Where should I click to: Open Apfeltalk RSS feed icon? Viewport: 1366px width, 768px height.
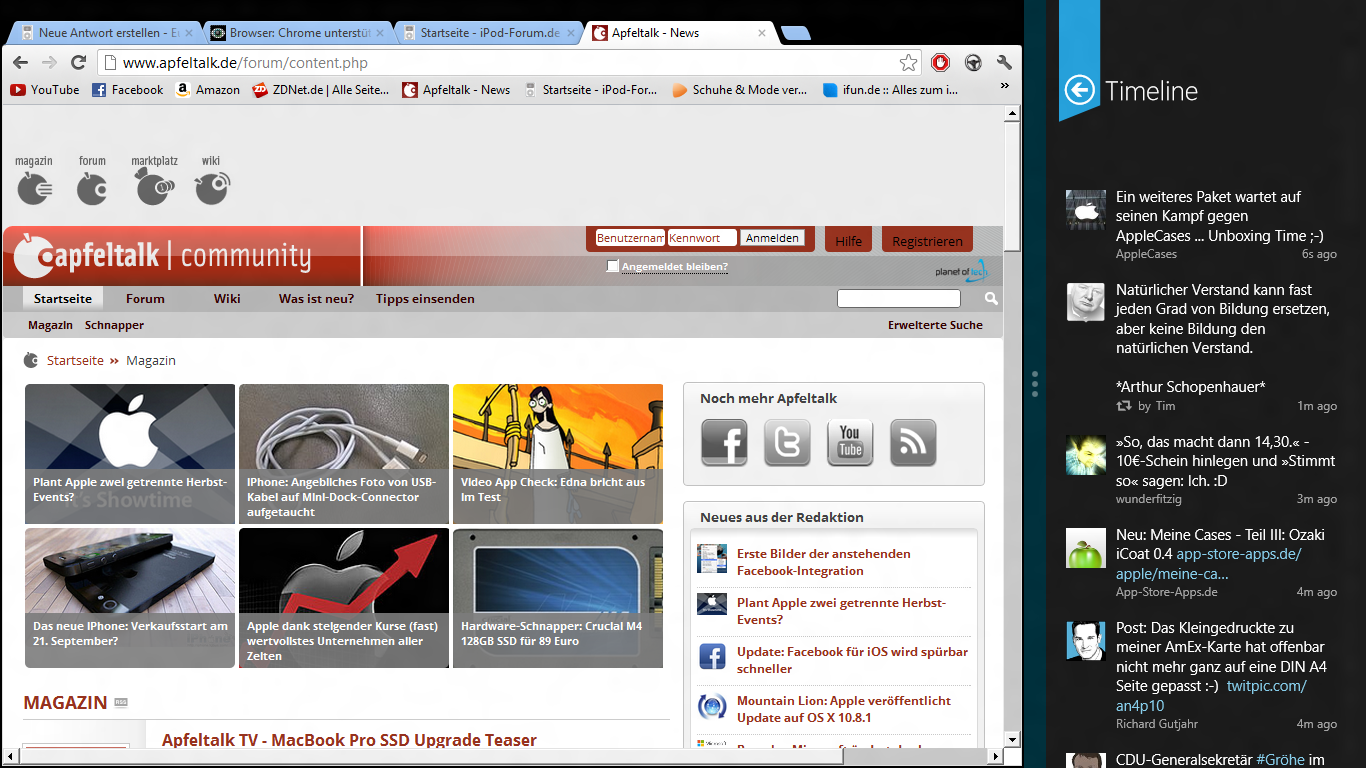[x=913, y=442]
